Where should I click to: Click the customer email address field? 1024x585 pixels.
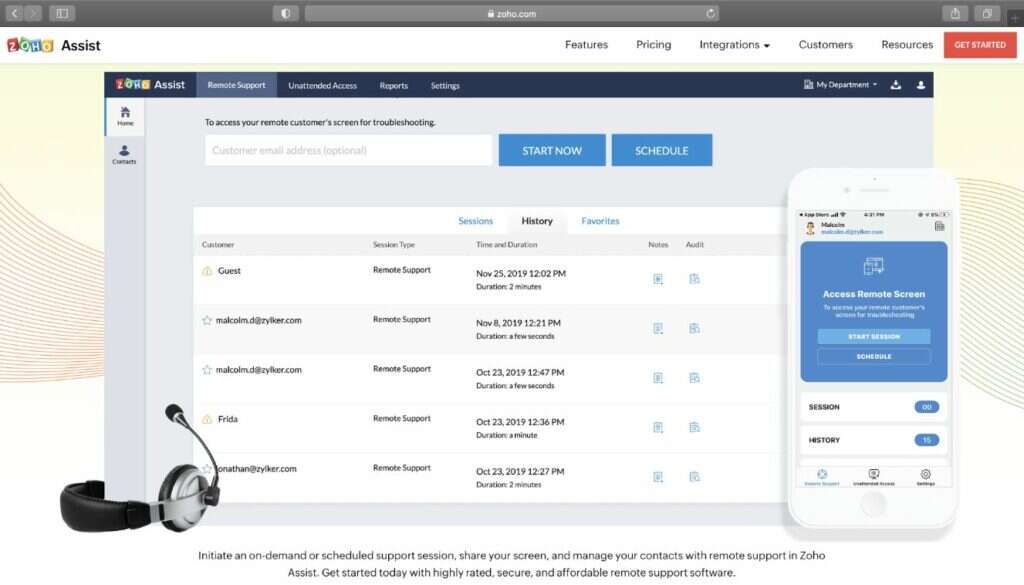348,150
